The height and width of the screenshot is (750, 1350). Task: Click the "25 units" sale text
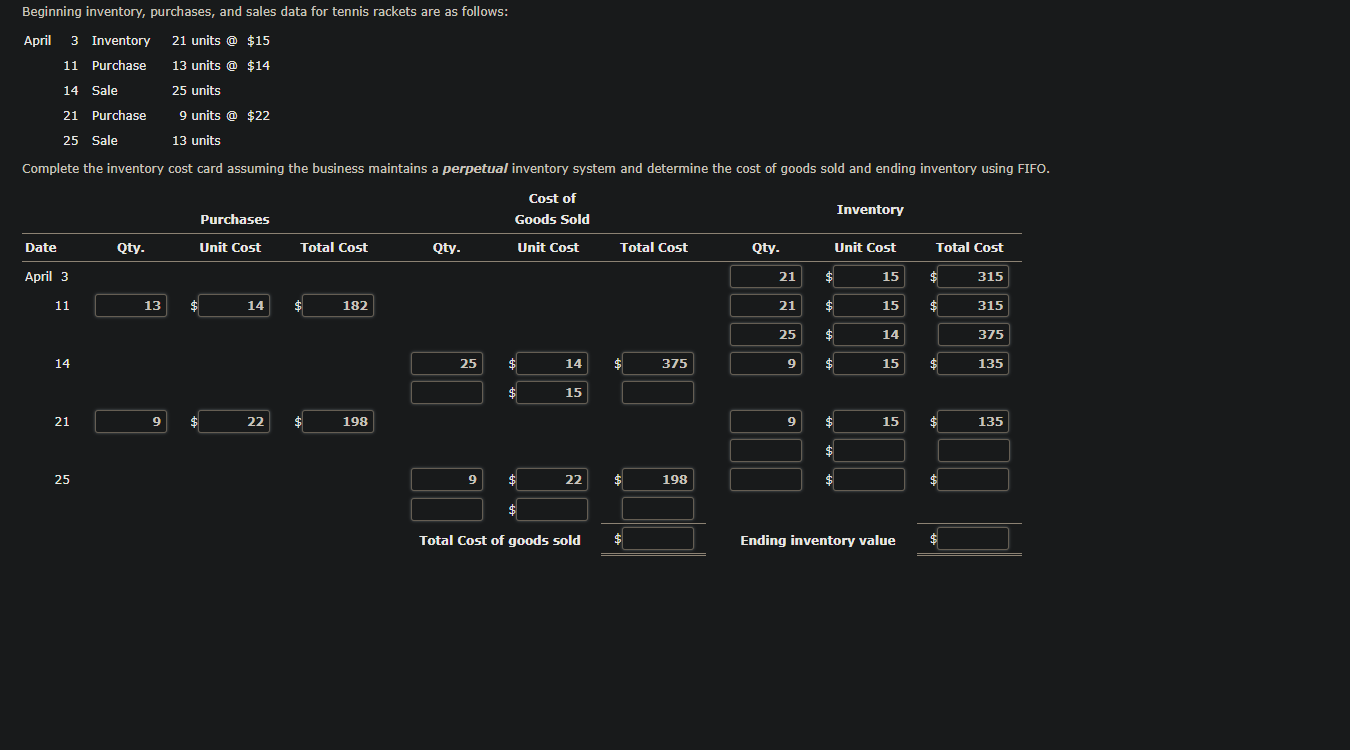pos(196,91)
